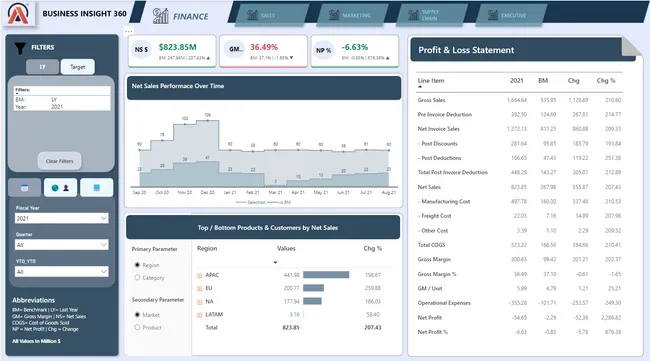Click the Net Profit -6.63% card value

coord(355,47)
